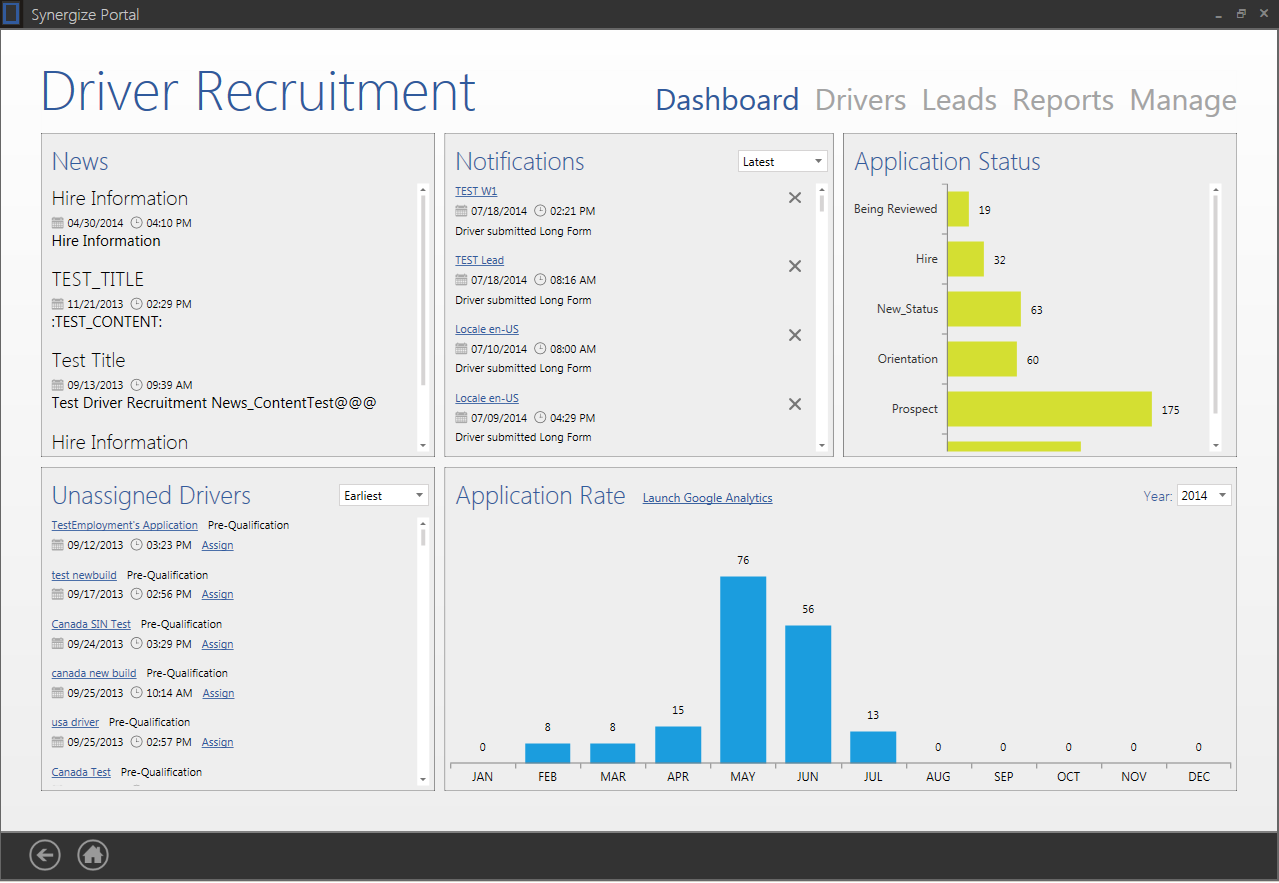Image resolution: width=1279 pixels, height=883 pixels.
Task: Open TestEmployment's Application link
Action: [125, 525]
